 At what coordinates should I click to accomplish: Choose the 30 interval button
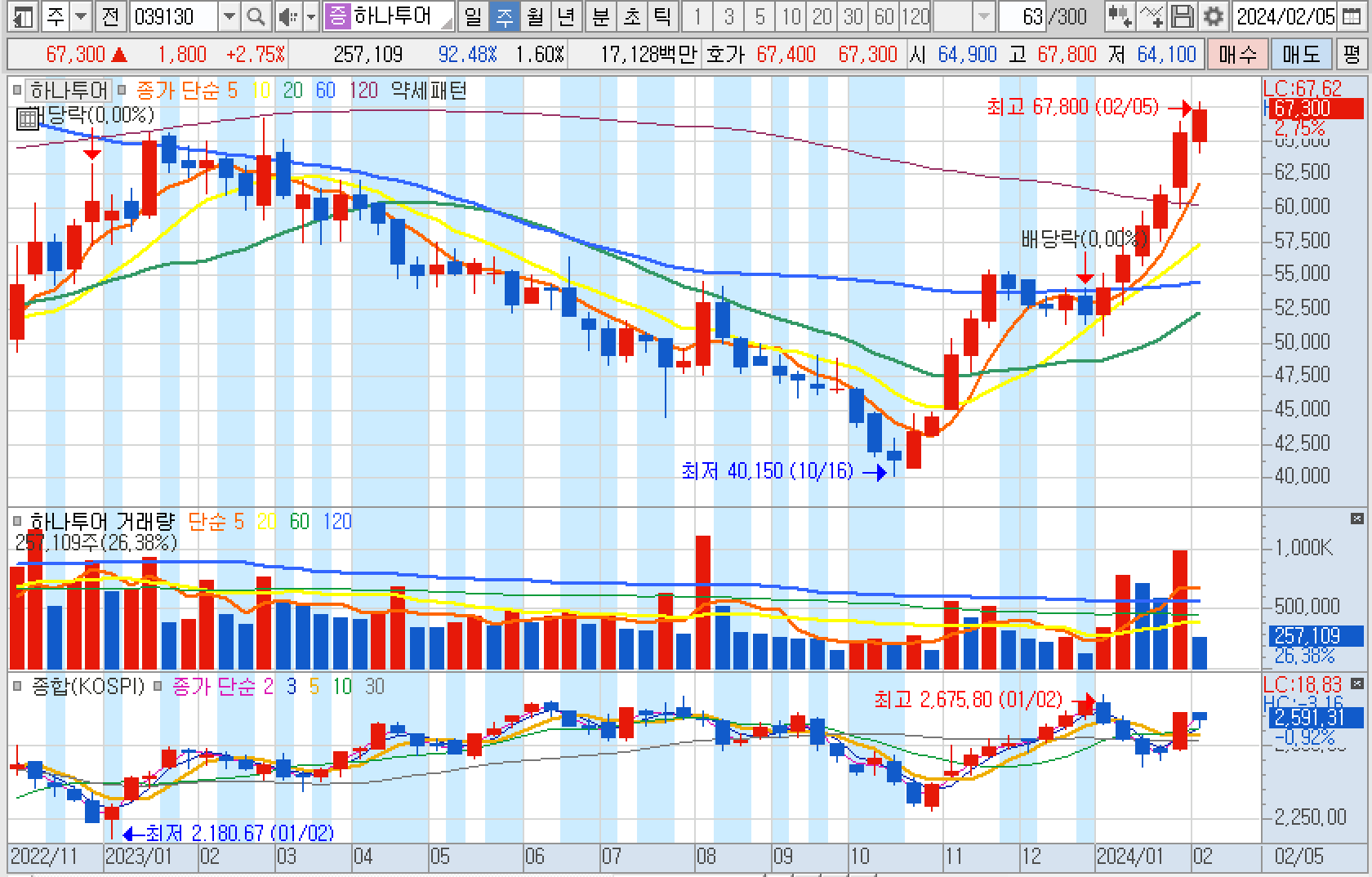point(853,16)
